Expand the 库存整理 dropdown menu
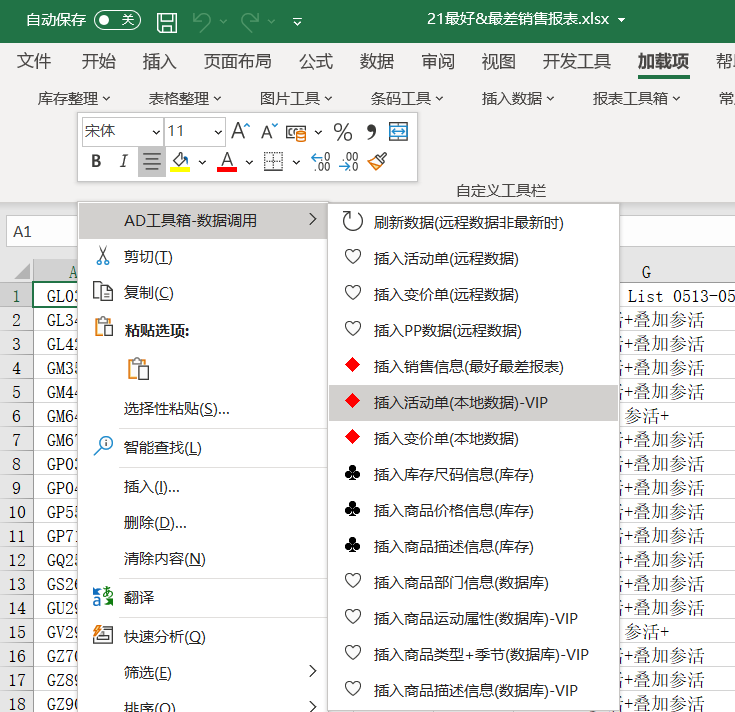Image resolution: width=735 pixels, height=712 pixels. pyautogui.click(x=74, y=98)
